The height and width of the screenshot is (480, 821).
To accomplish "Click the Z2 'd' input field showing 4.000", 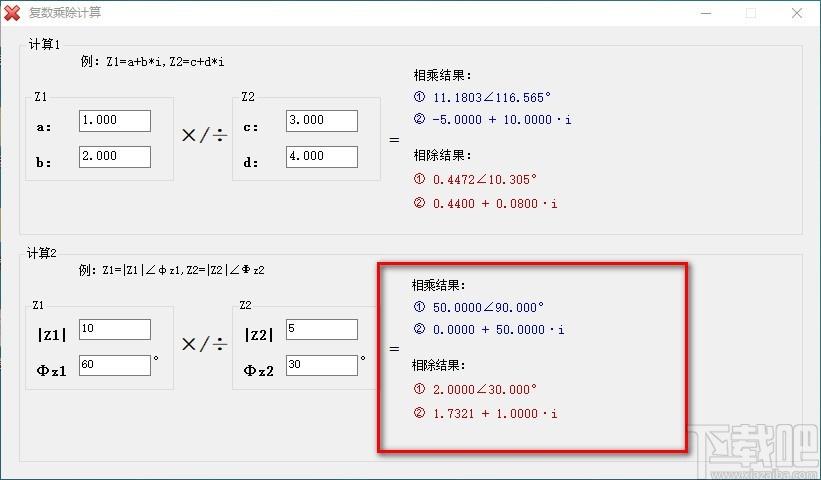I will point(321,157).
